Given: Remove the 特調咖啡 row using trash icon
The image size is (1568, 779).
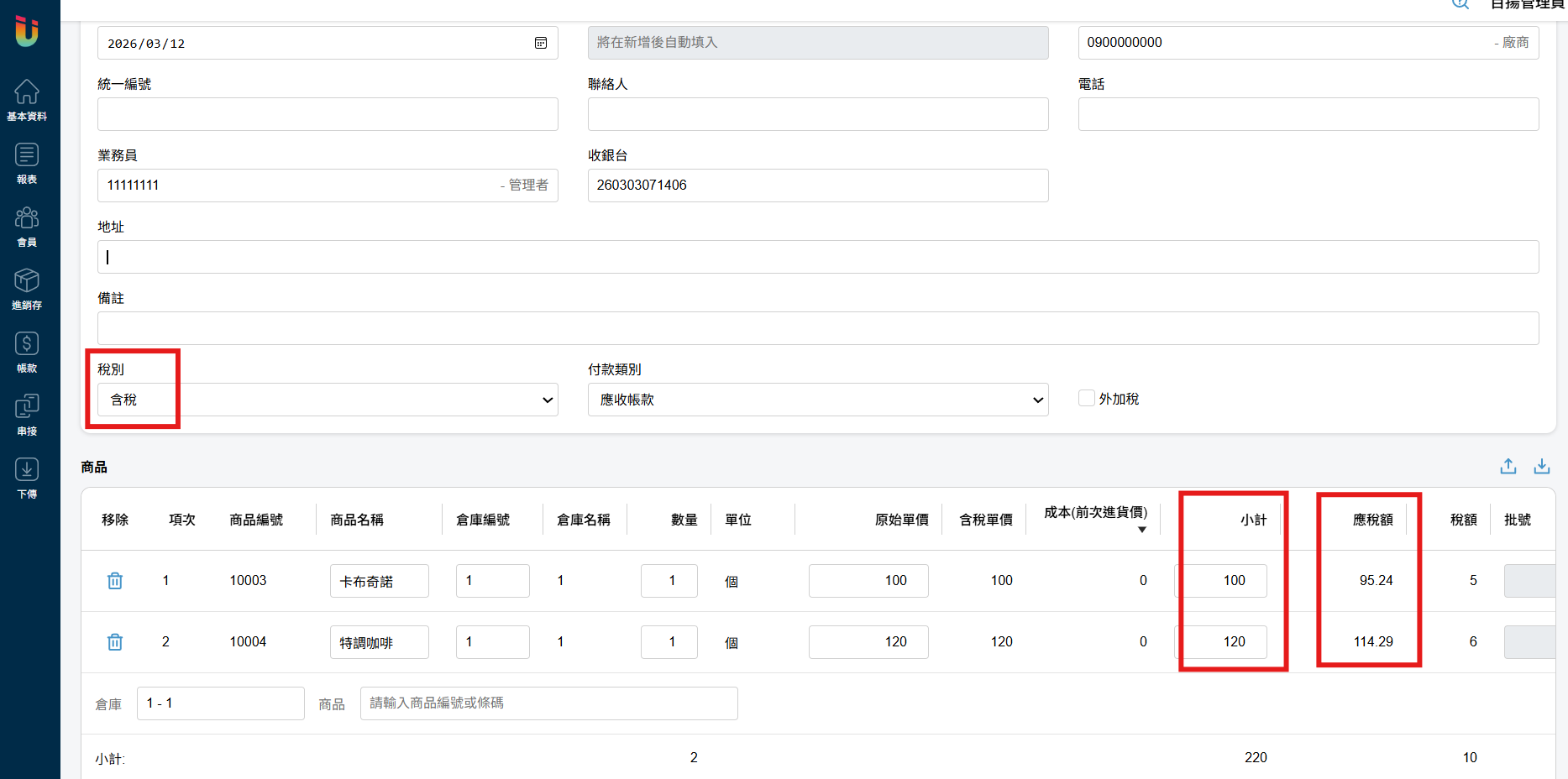Looking at the screenshot, I should (x=115, y=642).
